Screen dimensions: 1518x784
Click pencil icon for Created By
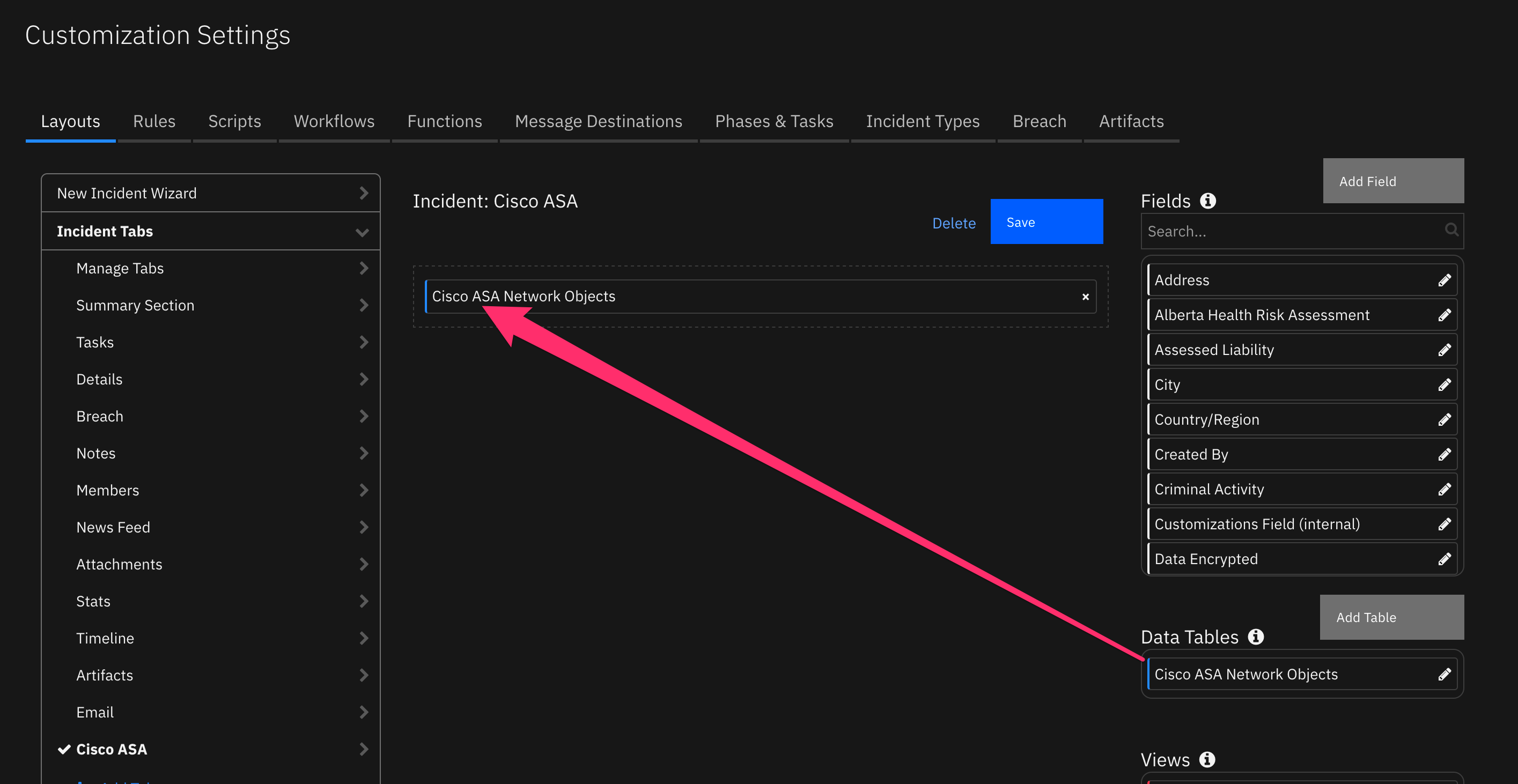tap(1444, 454)
